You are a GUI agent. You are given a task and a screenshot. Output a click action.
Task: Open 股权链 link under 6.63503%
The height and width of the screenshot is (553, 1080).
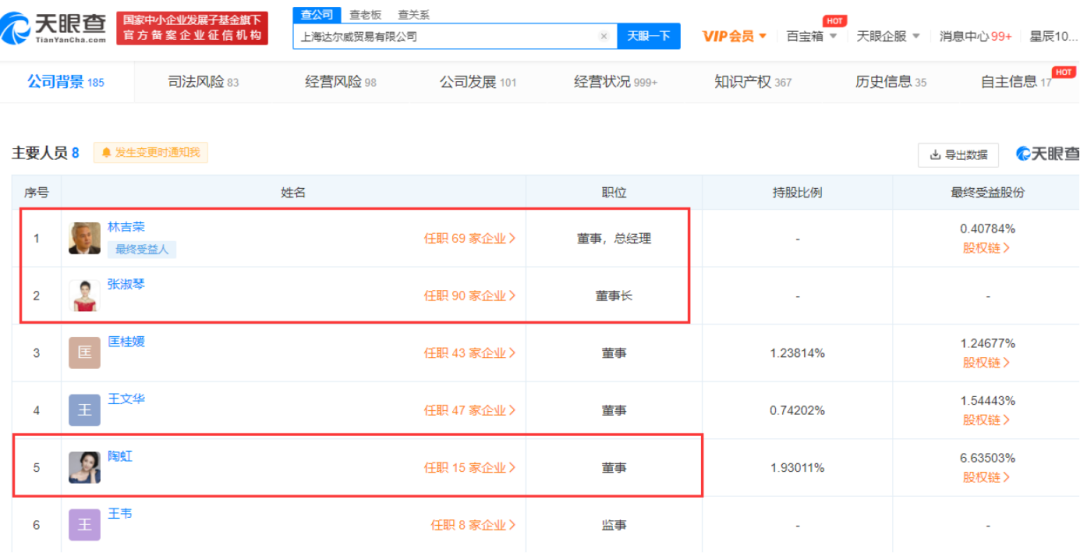986,477
